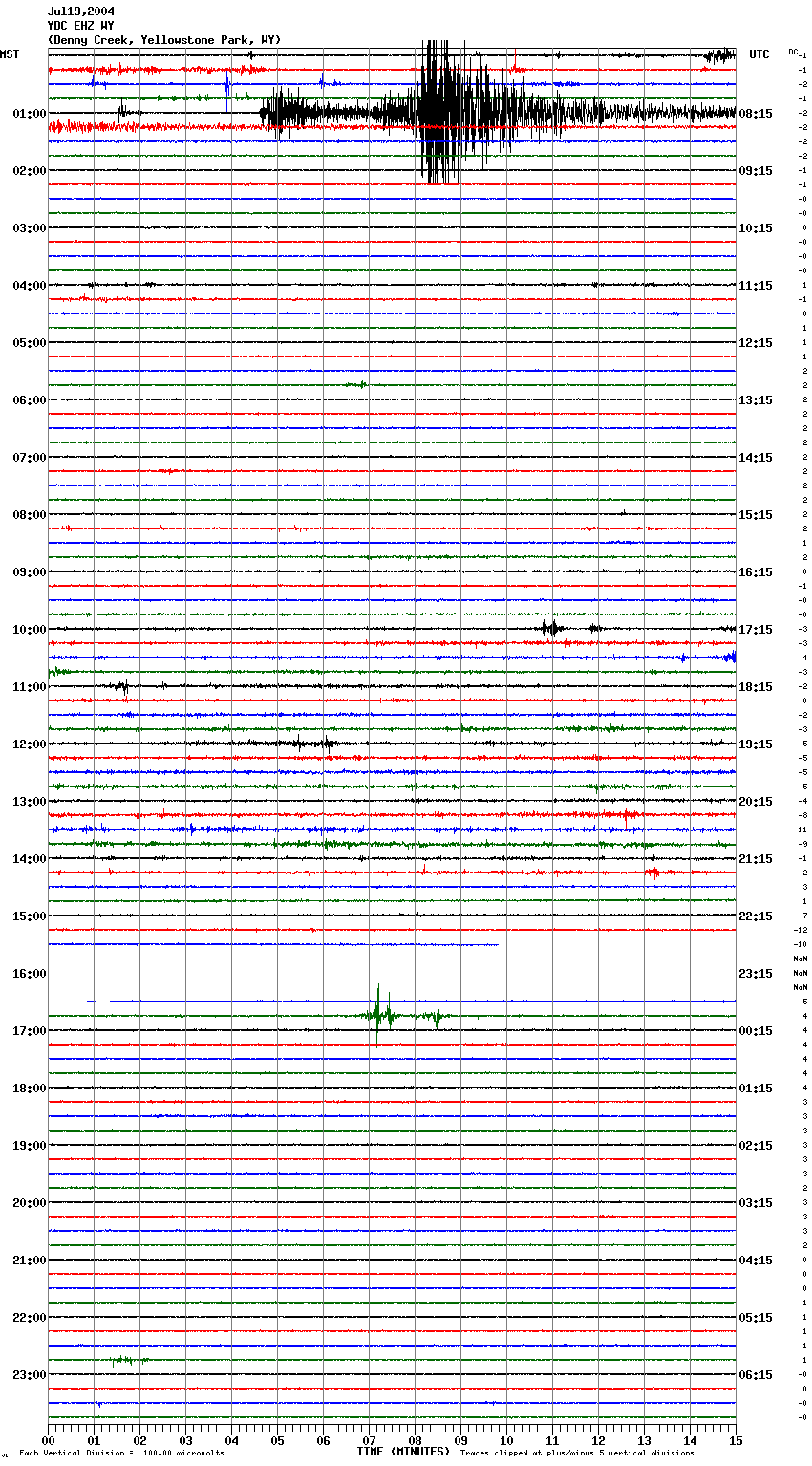Click the green seismic burst before 17:00
This screenshot has height=1466, width=812.
pyautogui.click(x=401, y=1015)
